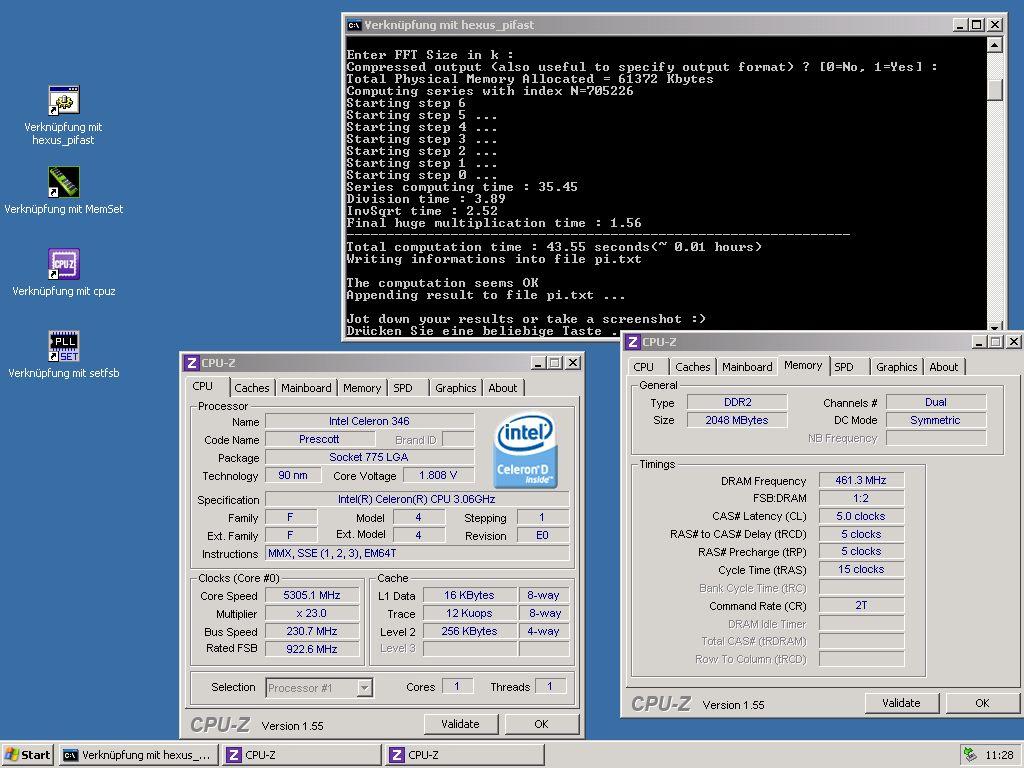Viewport: 1024px width, 768px height.
Task: Click the Intel Celeron 346 name field
Action: click(x=369, y=421)
